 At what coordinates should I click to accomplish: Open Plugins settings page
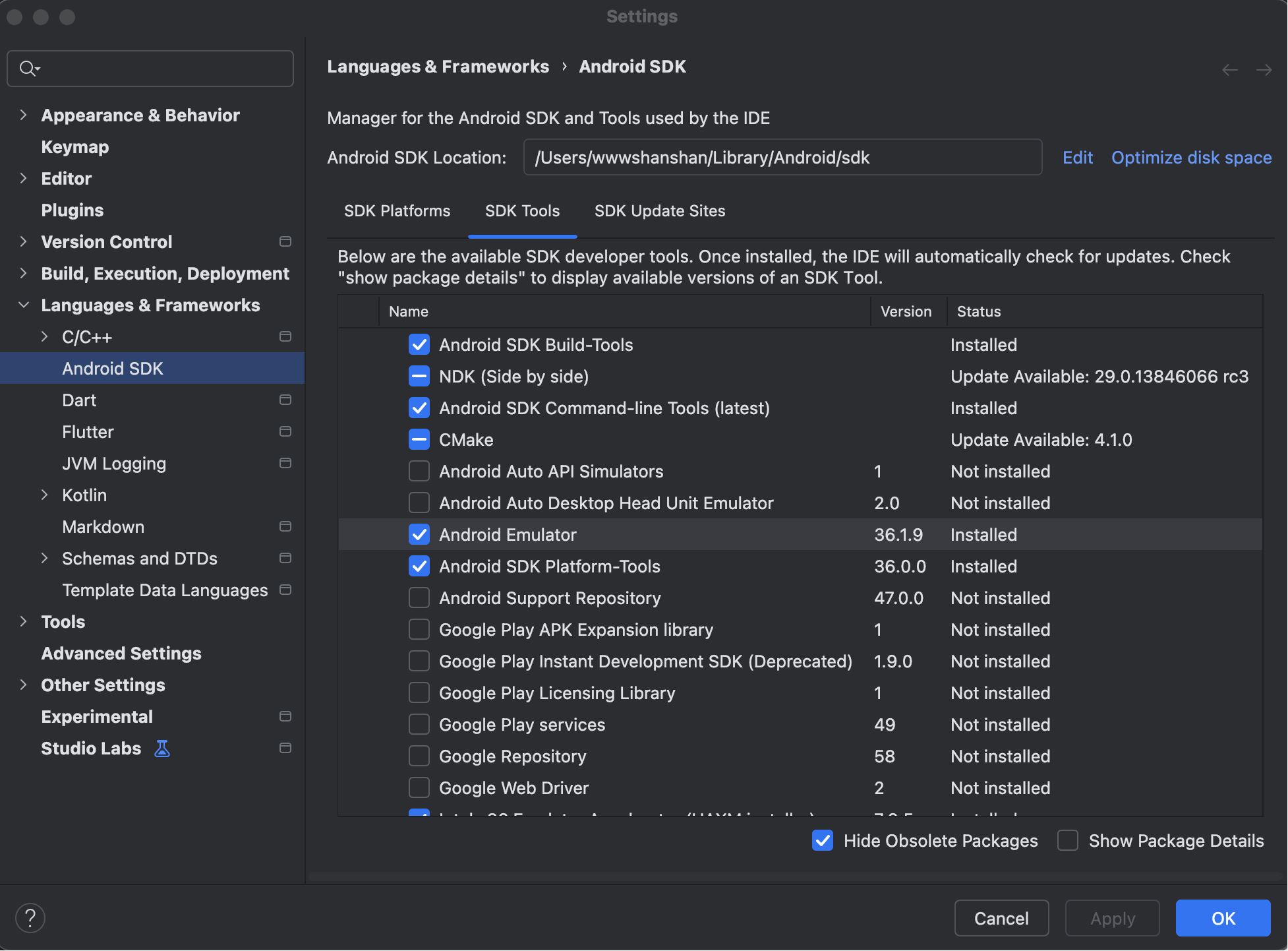73,210
